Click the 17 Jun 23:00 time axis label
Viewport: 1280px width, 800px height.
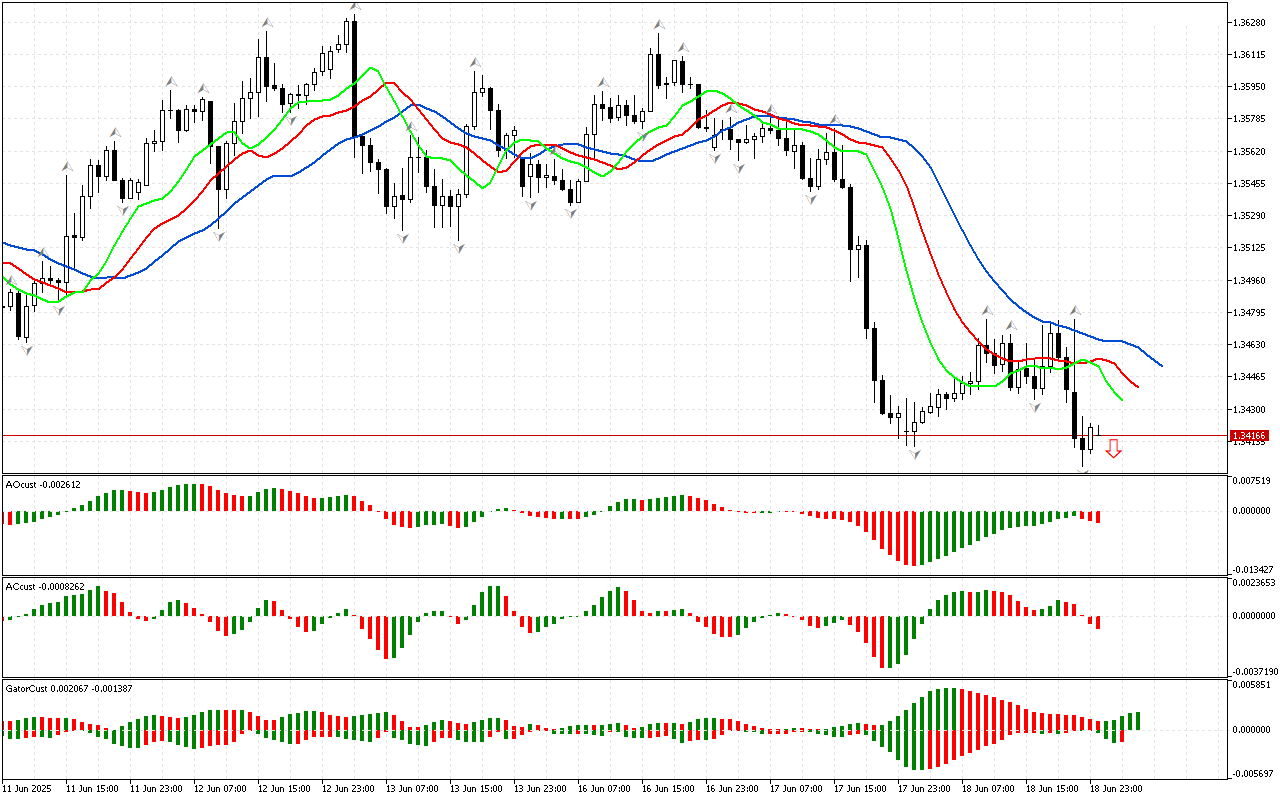click(x=924, y=788)
